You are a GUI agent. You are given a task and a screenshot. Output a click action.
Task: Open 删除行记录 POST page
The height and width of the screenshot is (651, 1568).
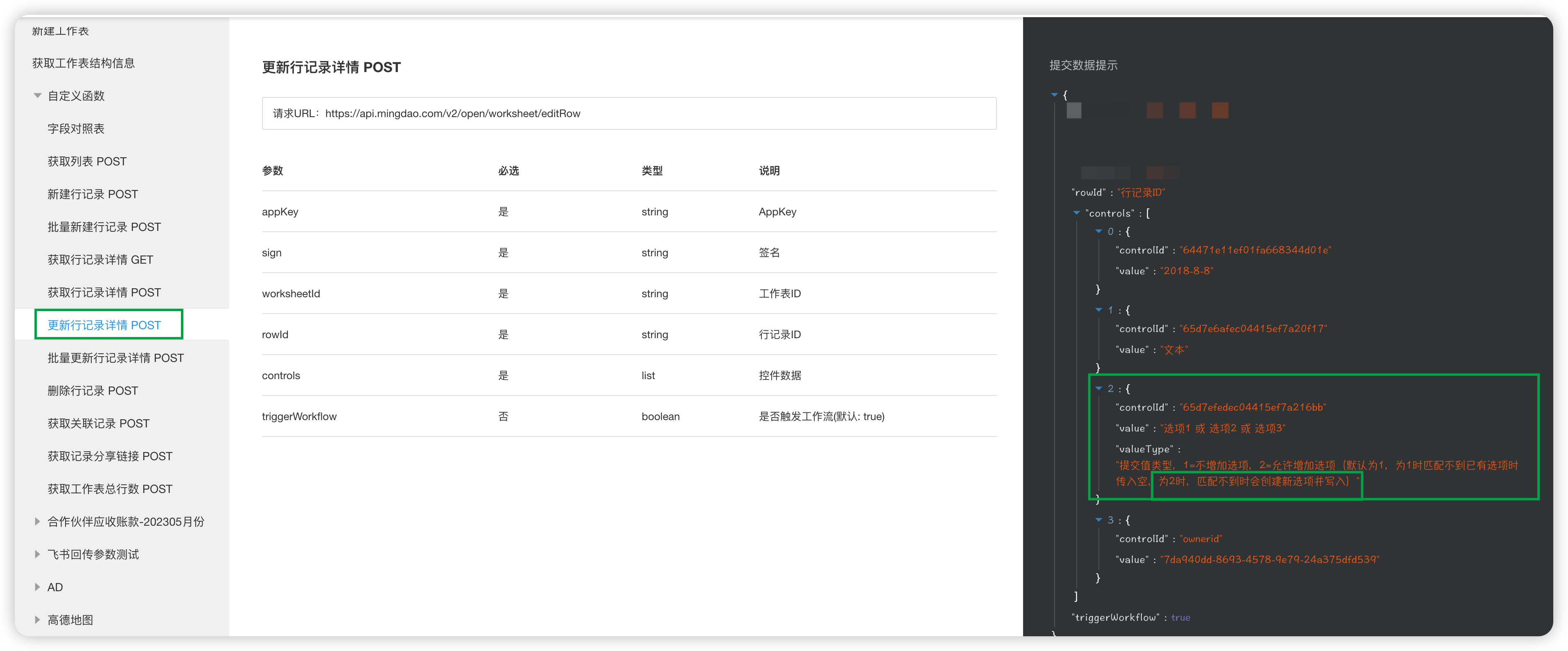[93, 391]
